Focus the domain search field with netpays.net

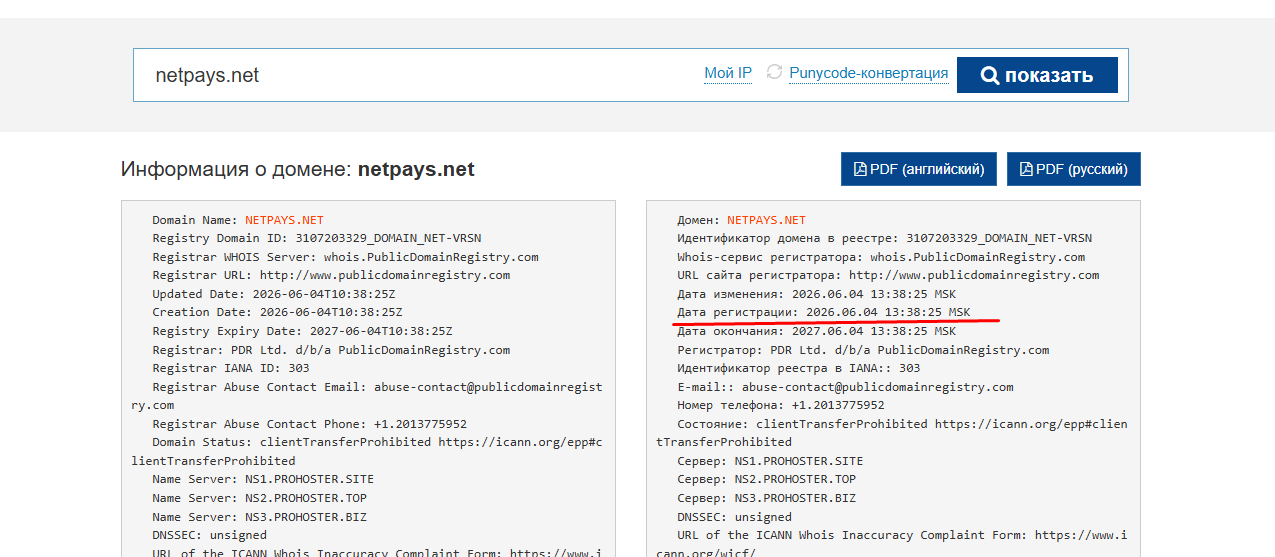tap(420, 75)
